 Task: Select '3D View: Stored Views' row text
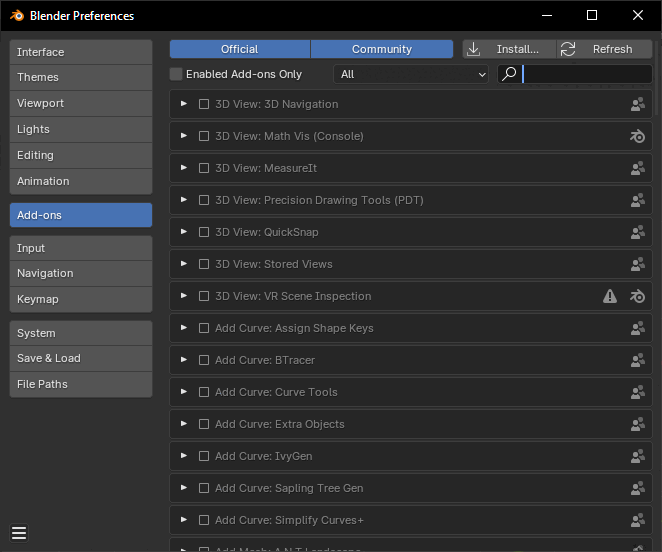coord(274,264)
